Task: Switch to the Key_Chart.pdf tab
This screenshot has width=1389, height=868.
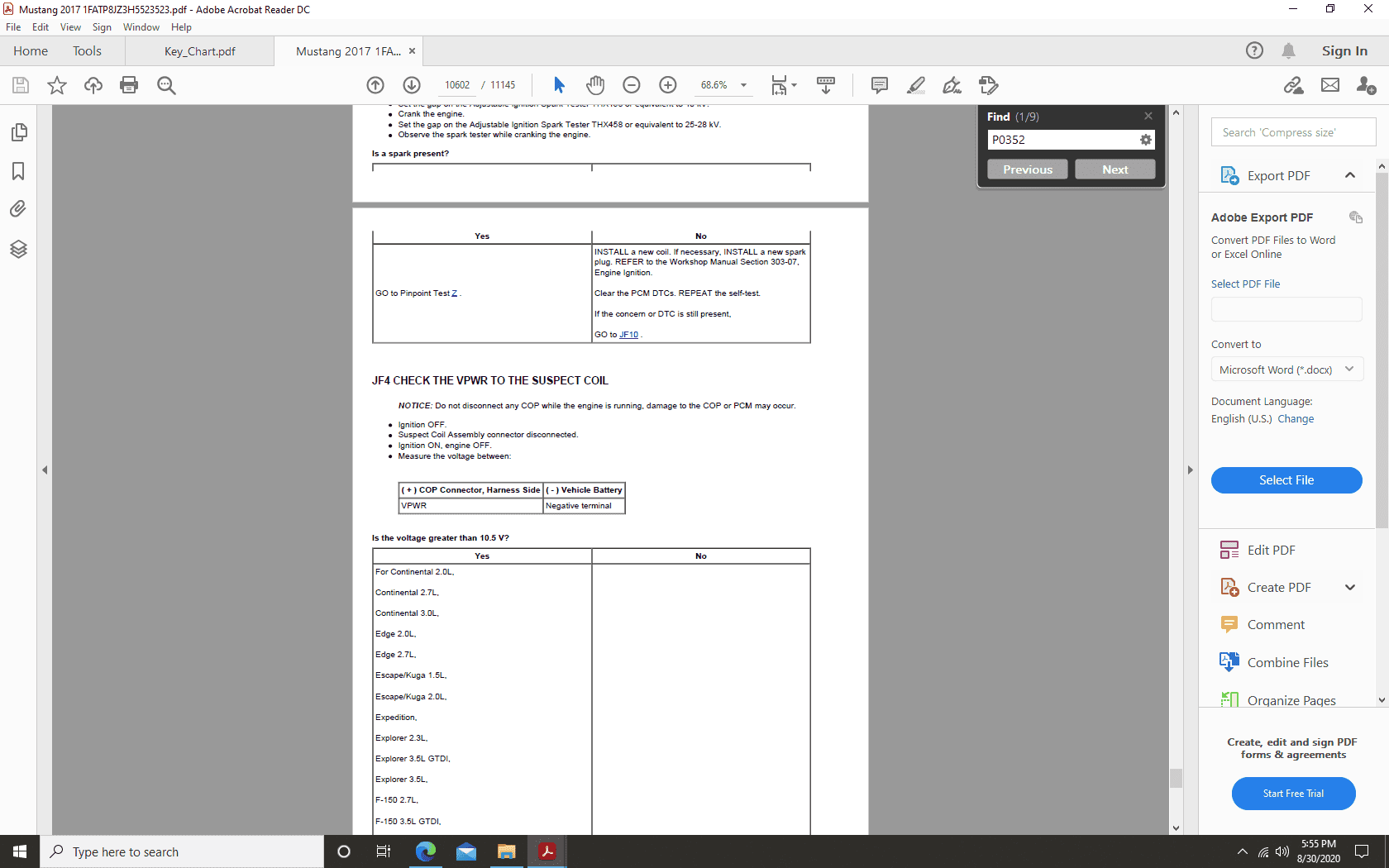Action: [199, 51]
